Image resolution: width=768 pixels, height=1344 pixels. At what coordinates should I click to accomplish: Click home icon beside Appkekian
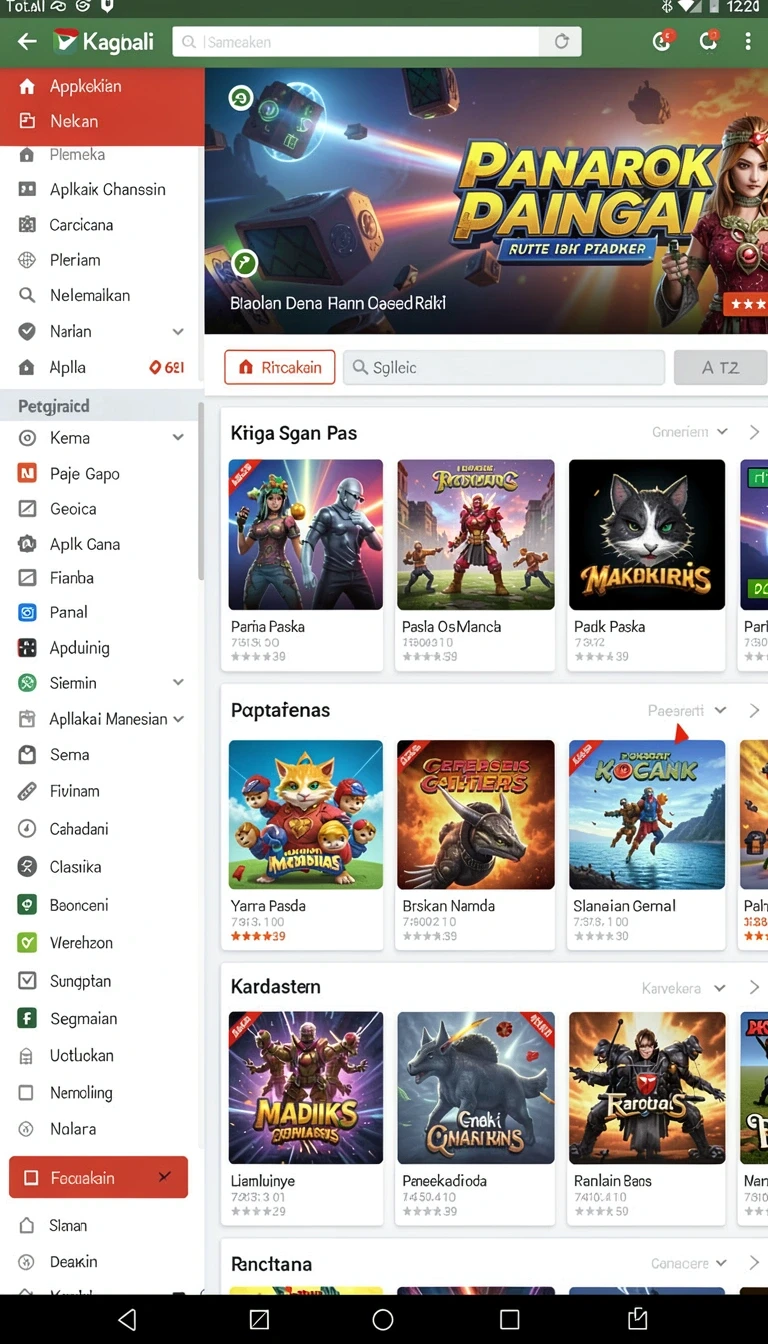click(x=27, y=86)
